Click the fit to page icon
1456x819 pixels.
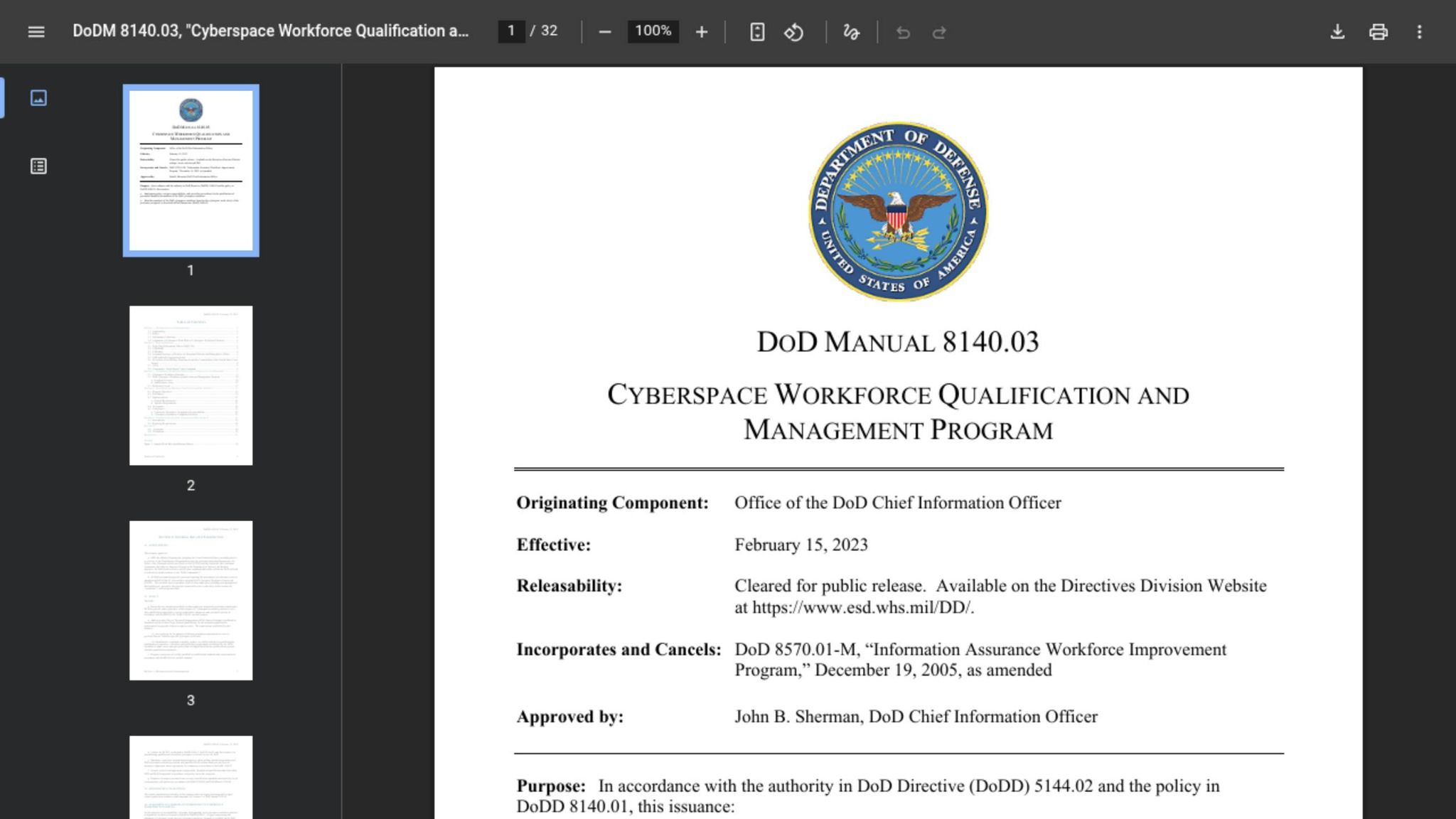coord(757,32)
